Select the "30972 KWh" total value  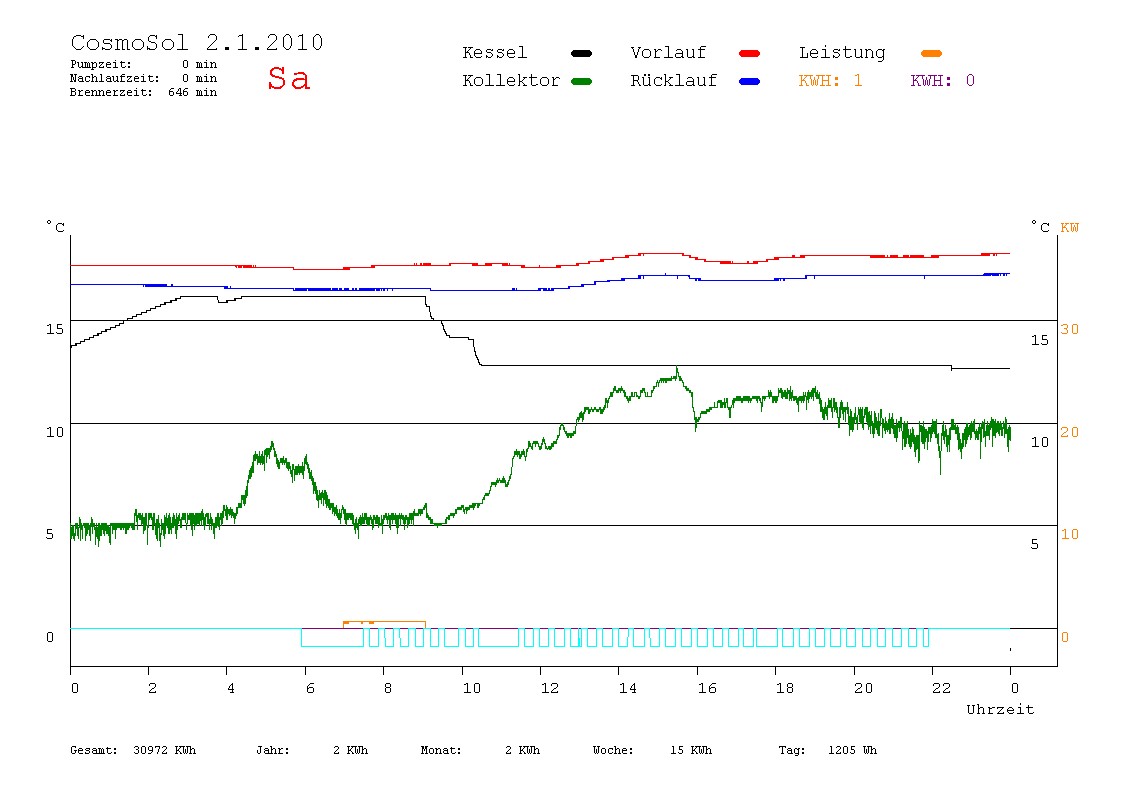pyautogui.click(x=165, y=750)
